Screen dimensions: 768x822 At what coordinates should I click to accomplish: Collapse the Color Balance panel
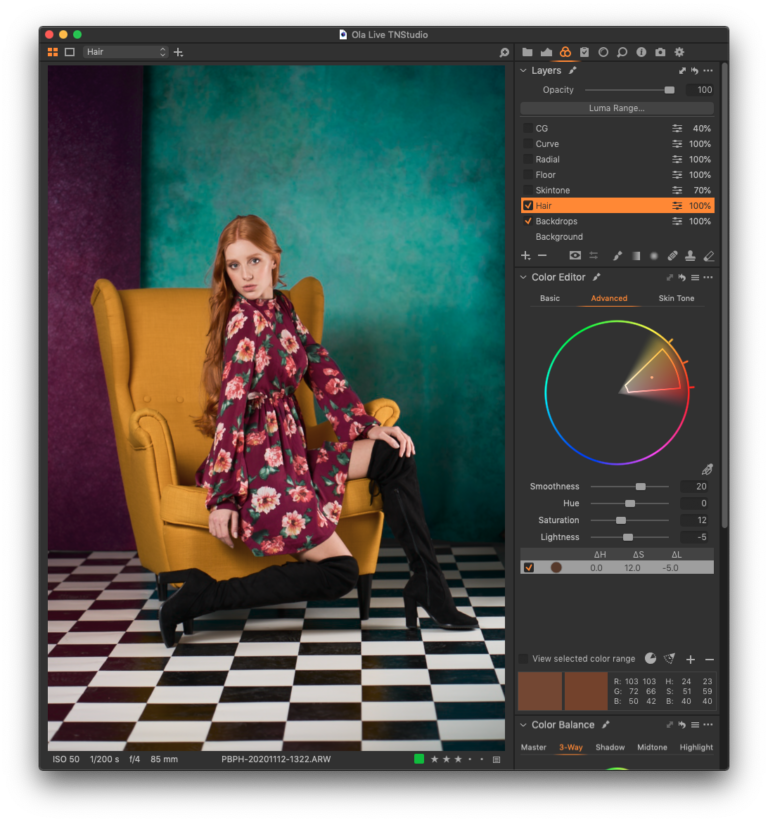click(x=523, y=724)
